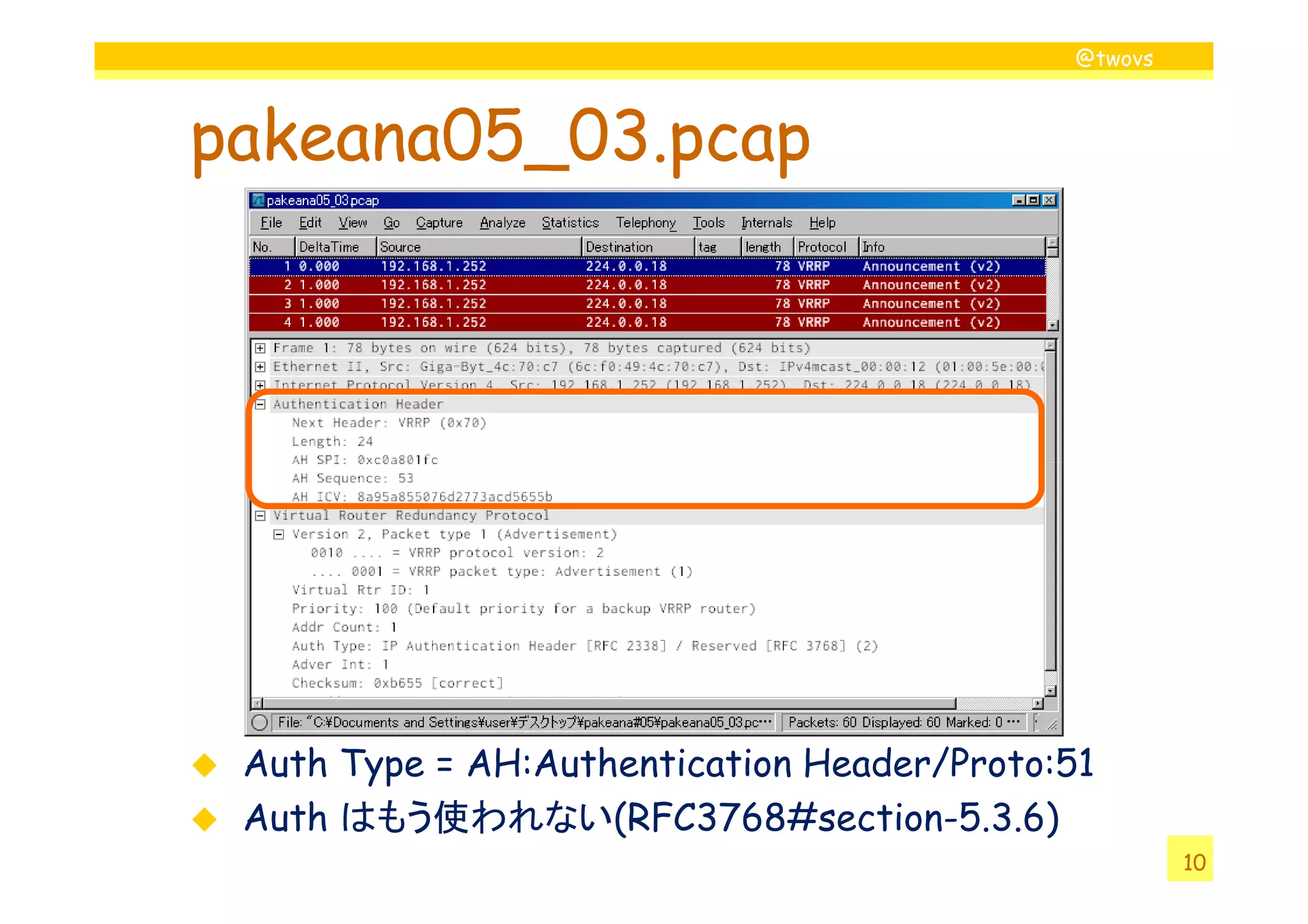
Task: Select the Addr Count: 1 line
Action: pyautogui.click(x=344, y=627)
